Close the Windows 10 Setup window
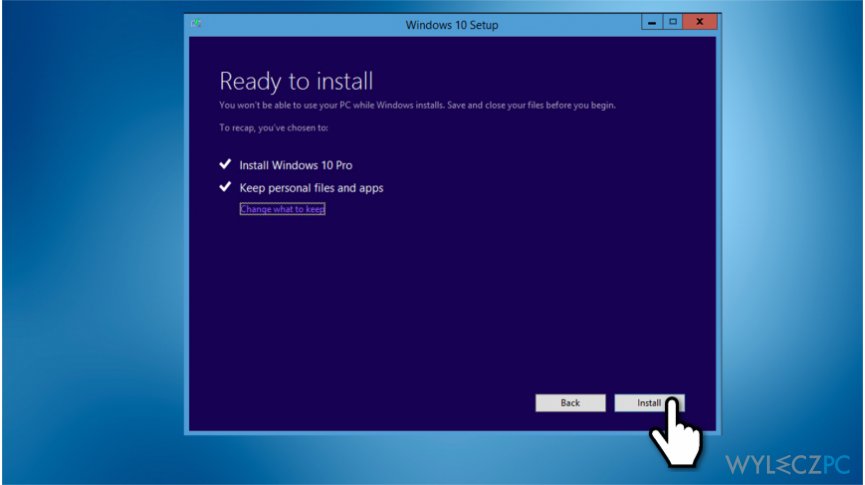The image size is (865, 485). point(700,22)
